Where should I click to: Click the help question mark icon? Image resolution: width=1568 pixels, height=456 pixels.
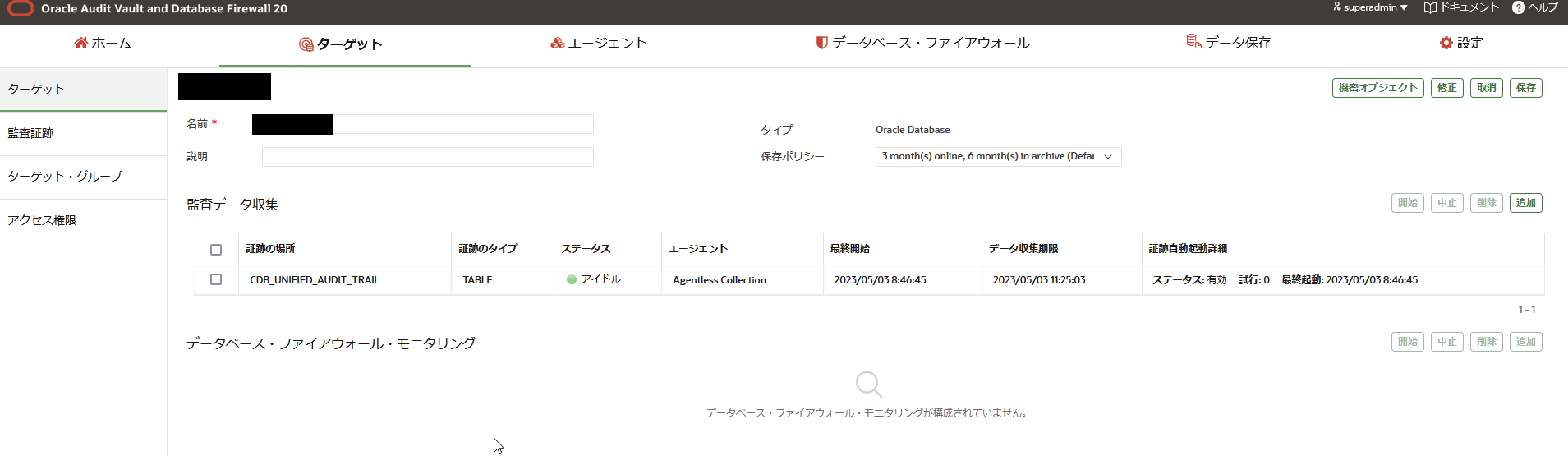[1519, 7]
